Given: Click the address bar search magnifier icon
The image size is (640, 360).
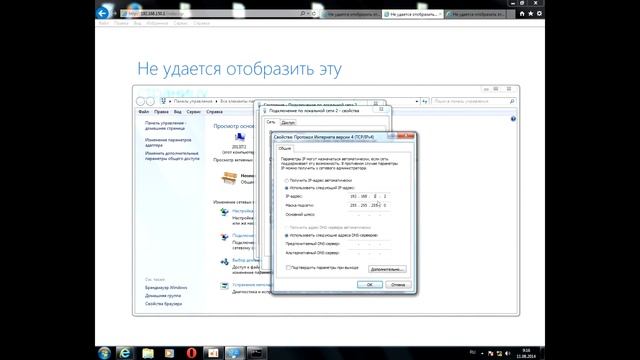Looking at the screenshot, I should (302, 13).
